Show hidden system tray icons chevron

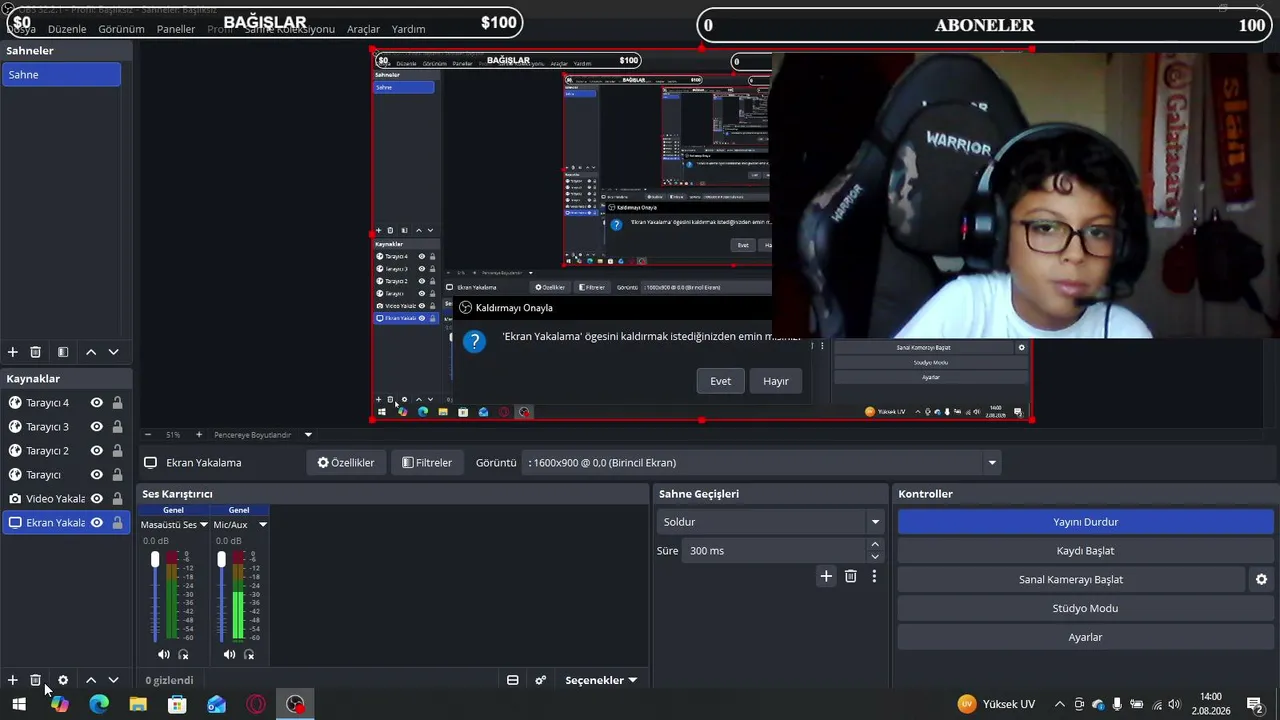point(1060,704)
